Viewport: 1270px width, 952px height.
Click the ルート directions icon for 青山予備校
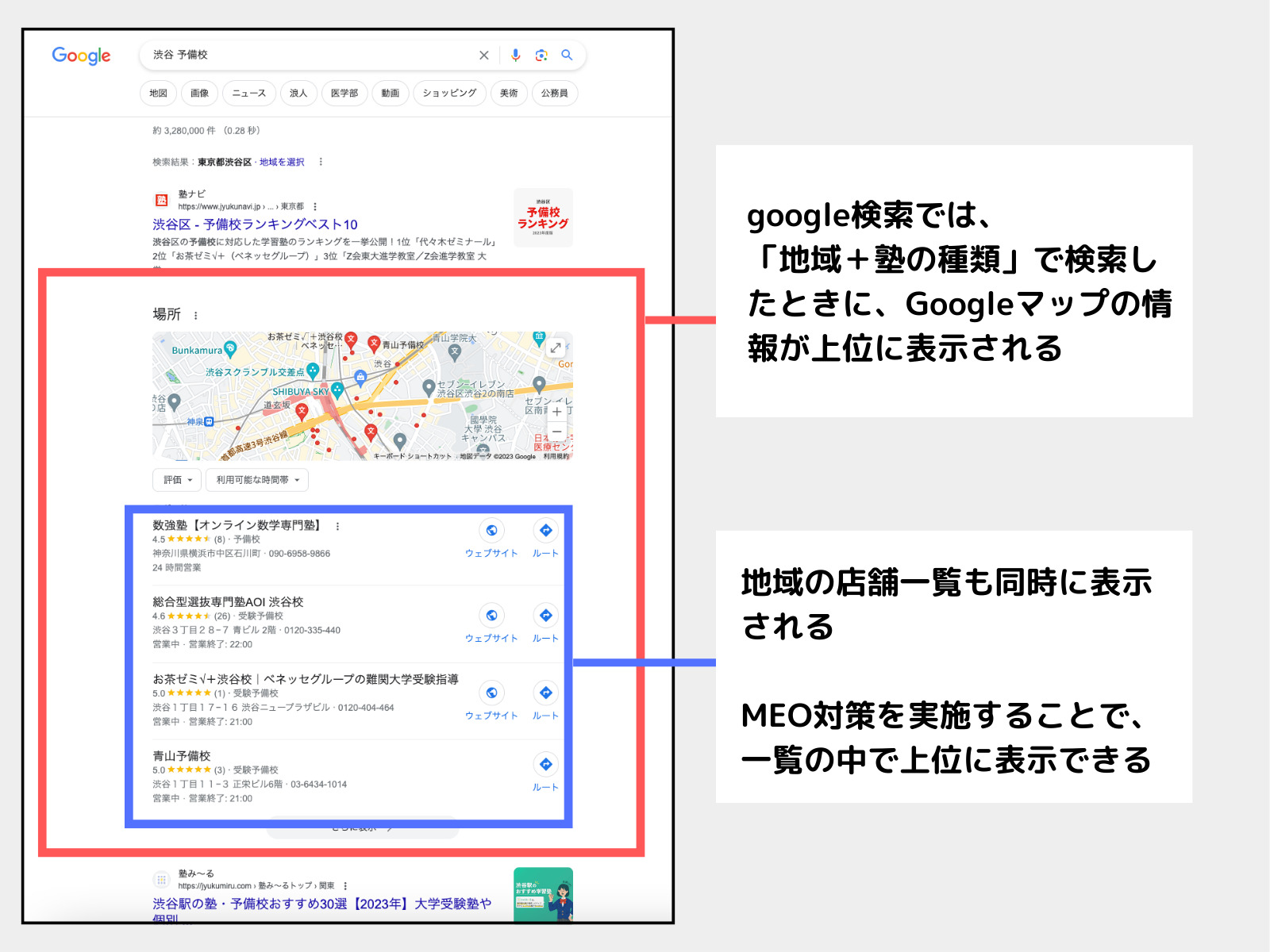(x=545, y=764)
